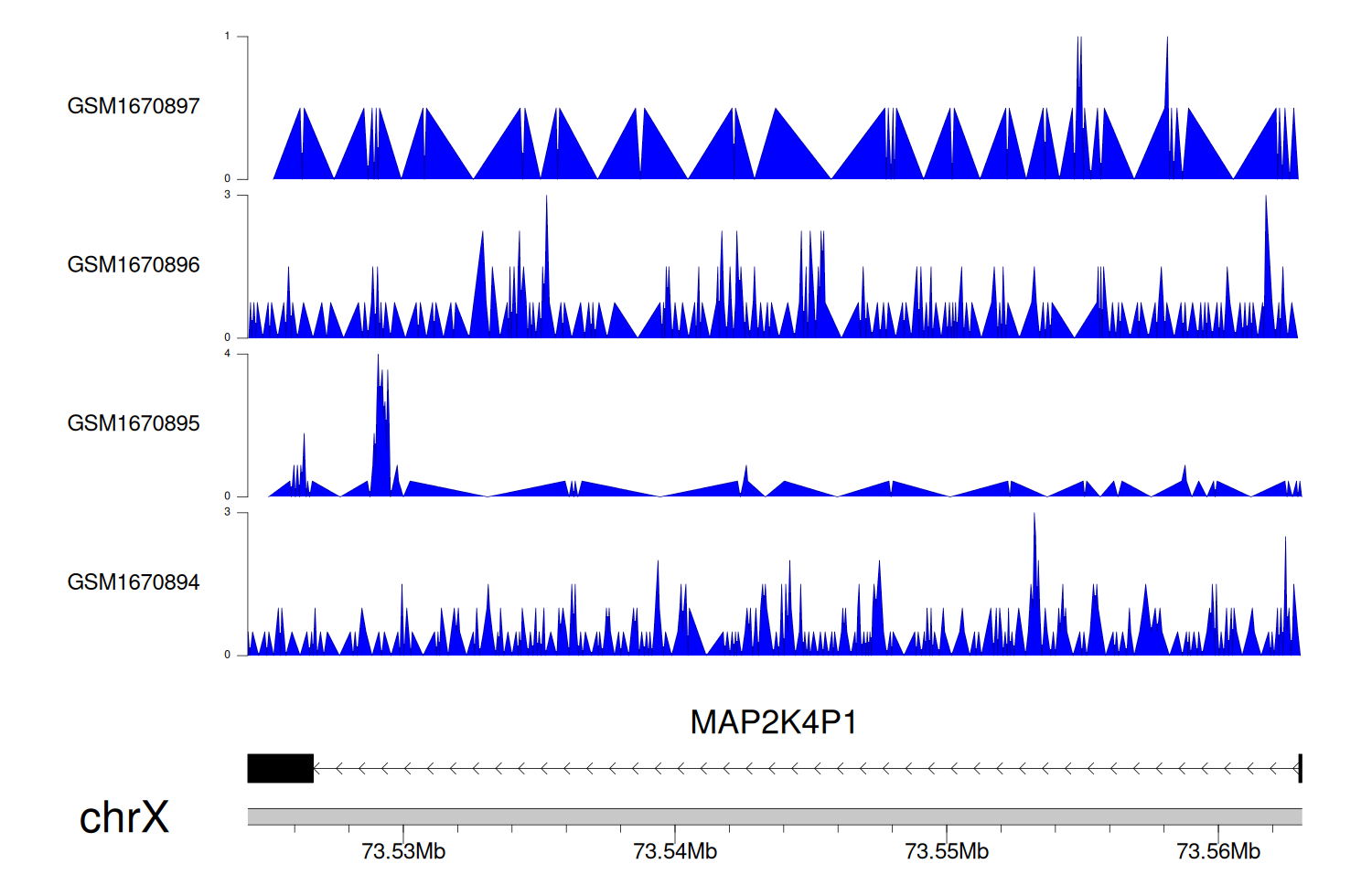Click the thin exon at the gene's right end

pyautogui.click(x=1300, y=769)
